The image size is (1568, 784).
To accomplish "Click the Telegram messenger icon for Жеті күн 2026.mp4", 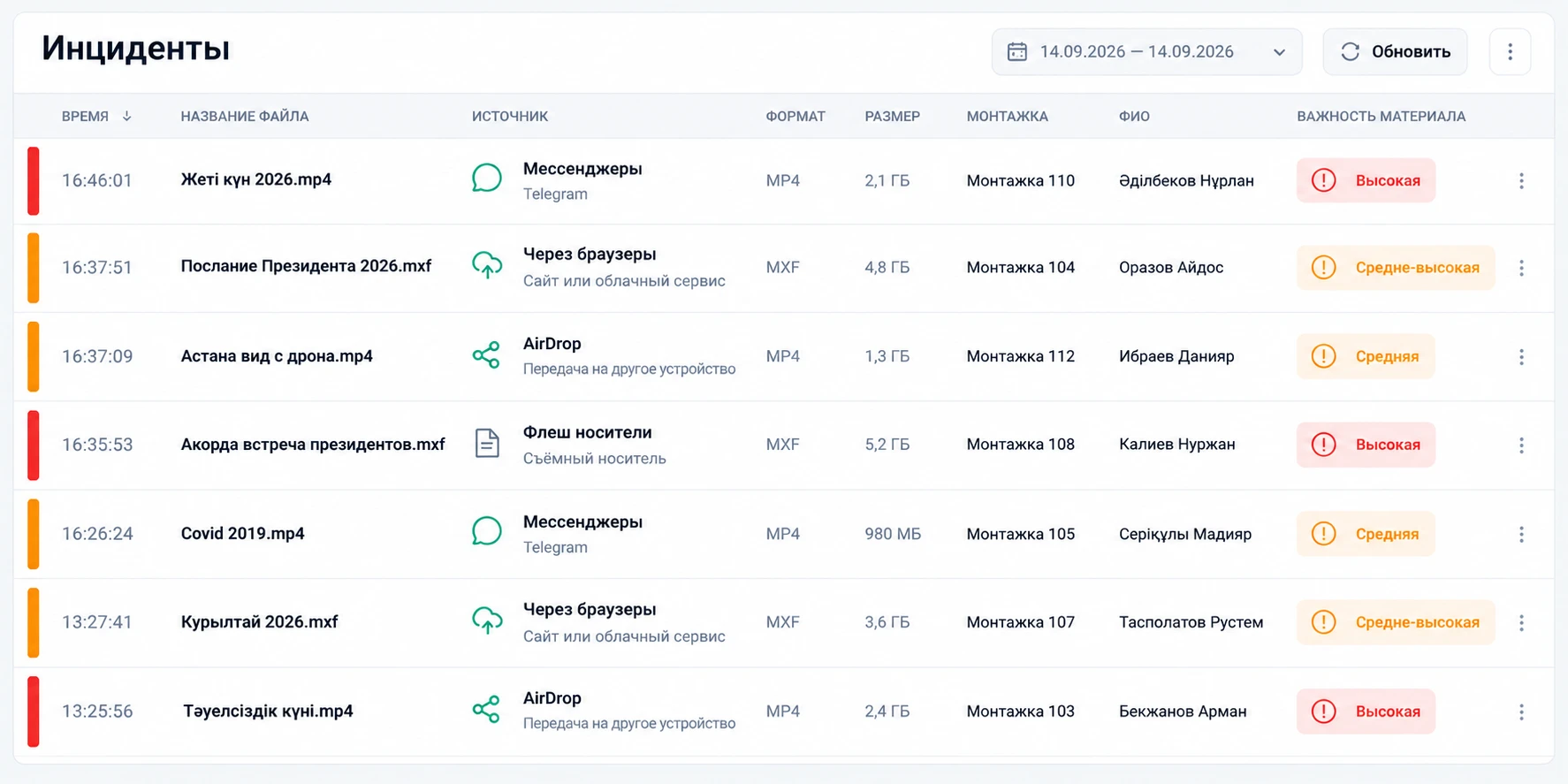I will (x=486, y=179).
